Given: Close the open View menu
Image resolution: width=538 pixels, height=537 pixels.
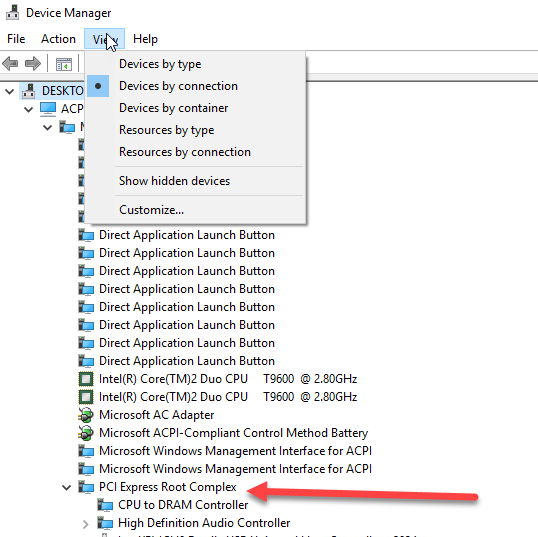Looking at the screenshot, I should point(104,39).
